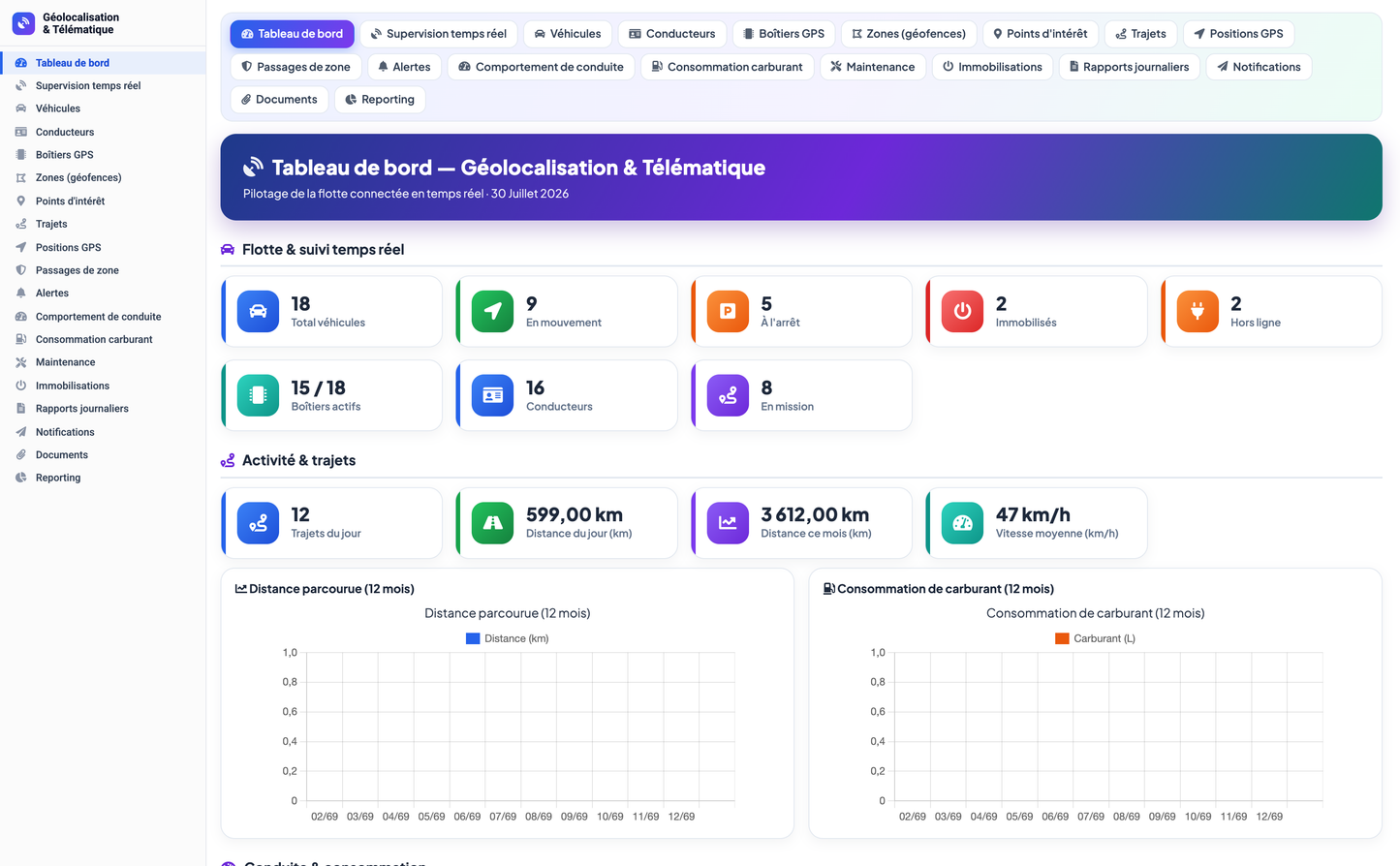Click the green arrow icon for En mouvement
This screenshot has width=1400, height=866.
click(x=492, y=312)
